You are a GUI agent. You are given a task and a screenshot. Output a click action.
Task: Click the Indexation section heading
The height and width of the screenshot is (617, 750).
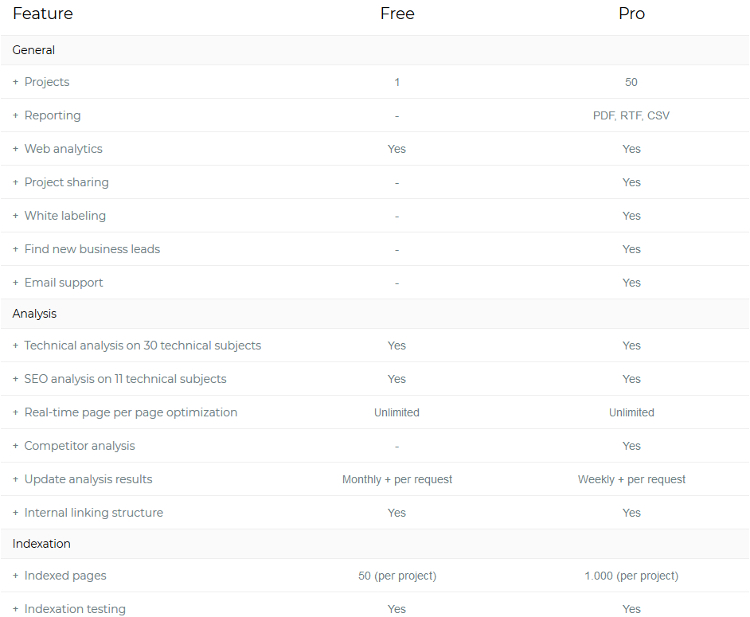tap(41, 544)
